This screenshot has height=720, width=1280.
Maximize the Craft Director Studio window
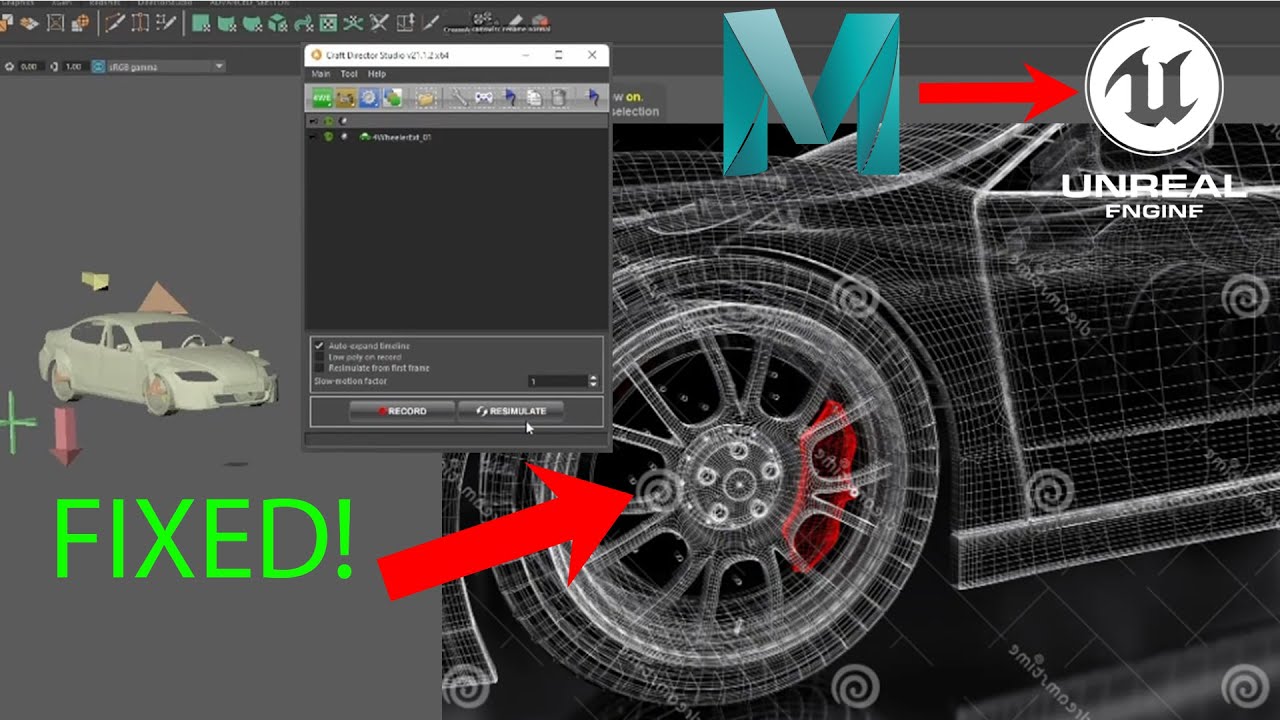559,55
